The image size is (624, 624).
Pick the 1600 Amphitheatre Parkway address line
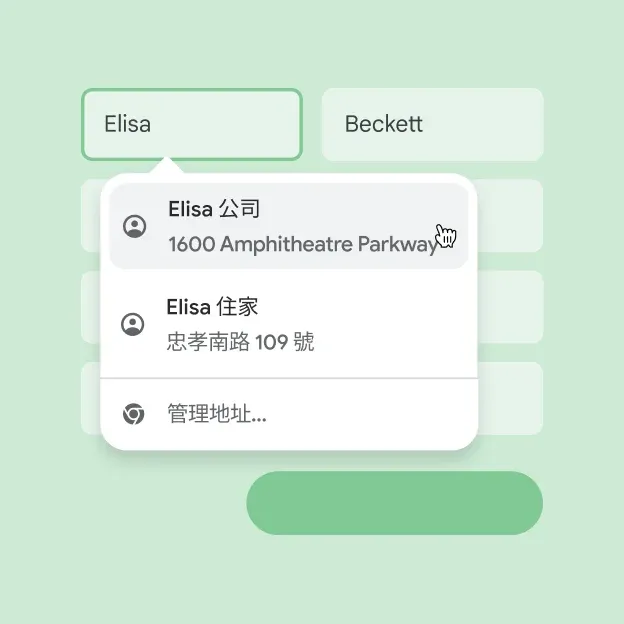click(301, 244)
